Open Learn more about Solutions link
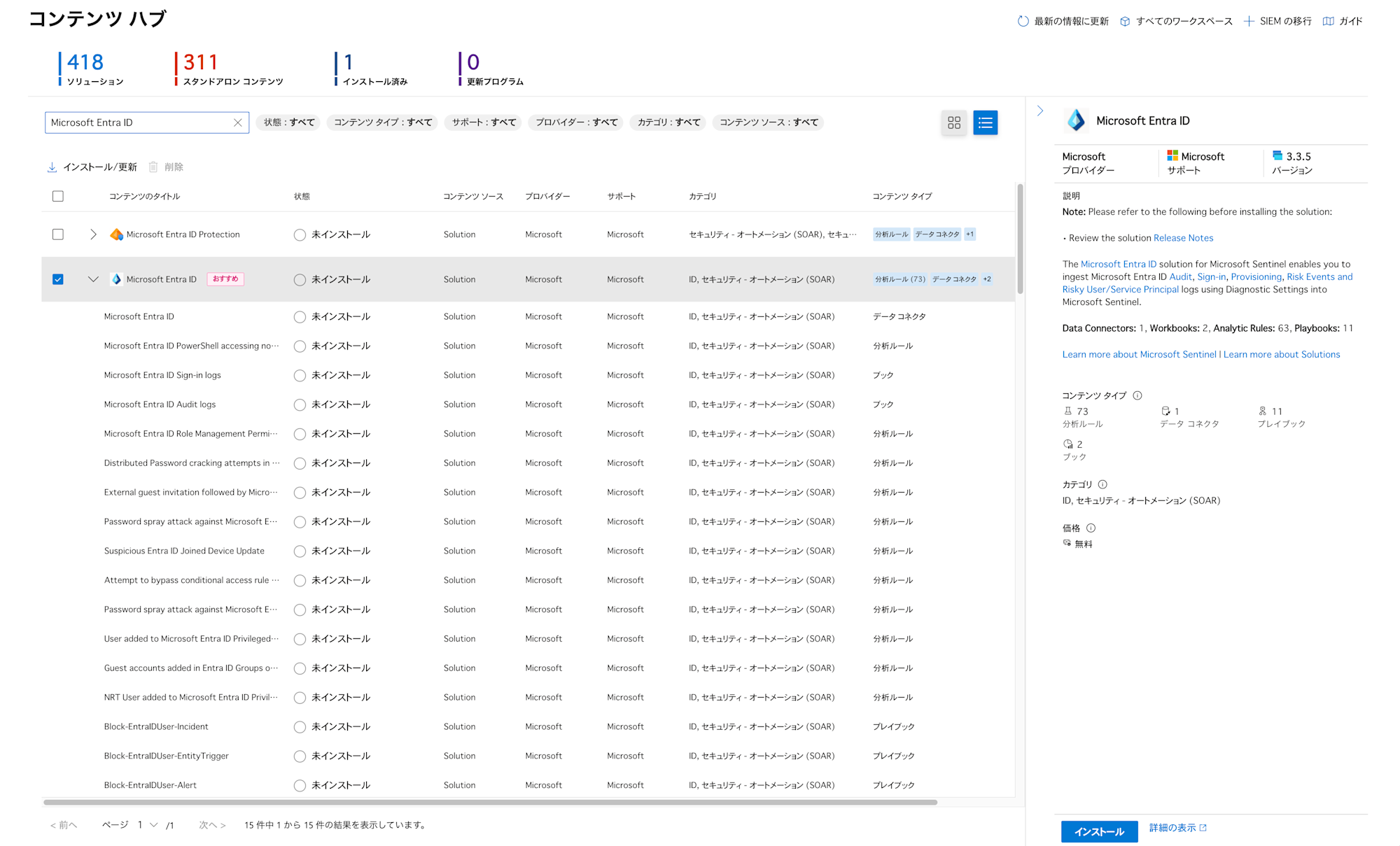 pos(1281,355)
